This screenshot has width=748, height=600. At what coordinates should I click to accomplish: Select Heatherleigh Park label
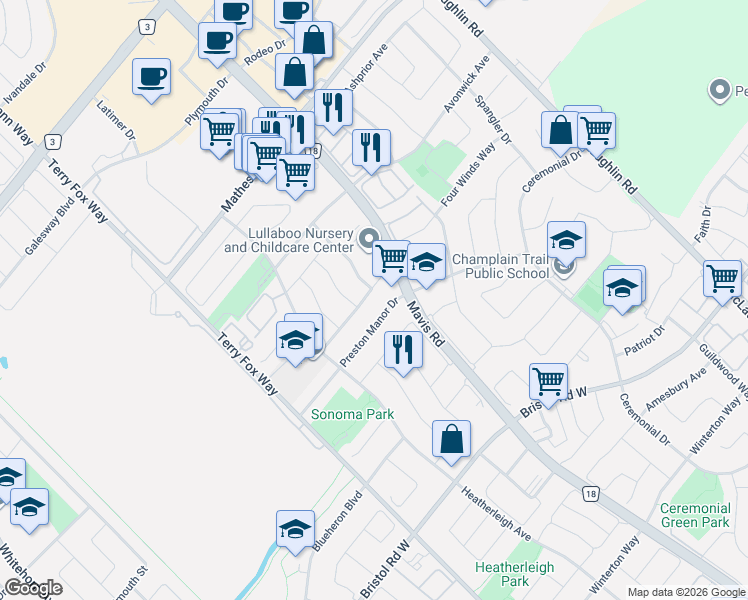[515, 574]
